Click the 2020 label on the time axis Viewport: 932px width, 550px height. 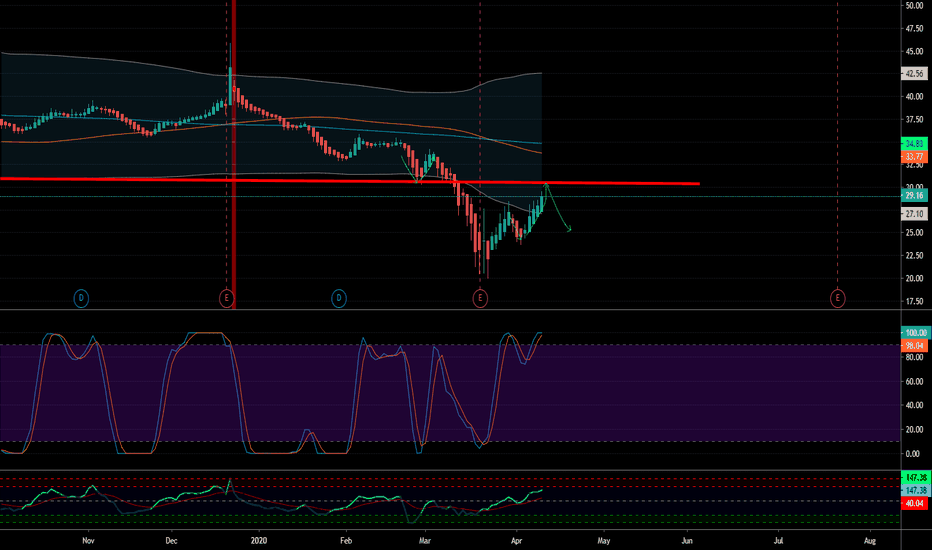[x=259, y=540]
